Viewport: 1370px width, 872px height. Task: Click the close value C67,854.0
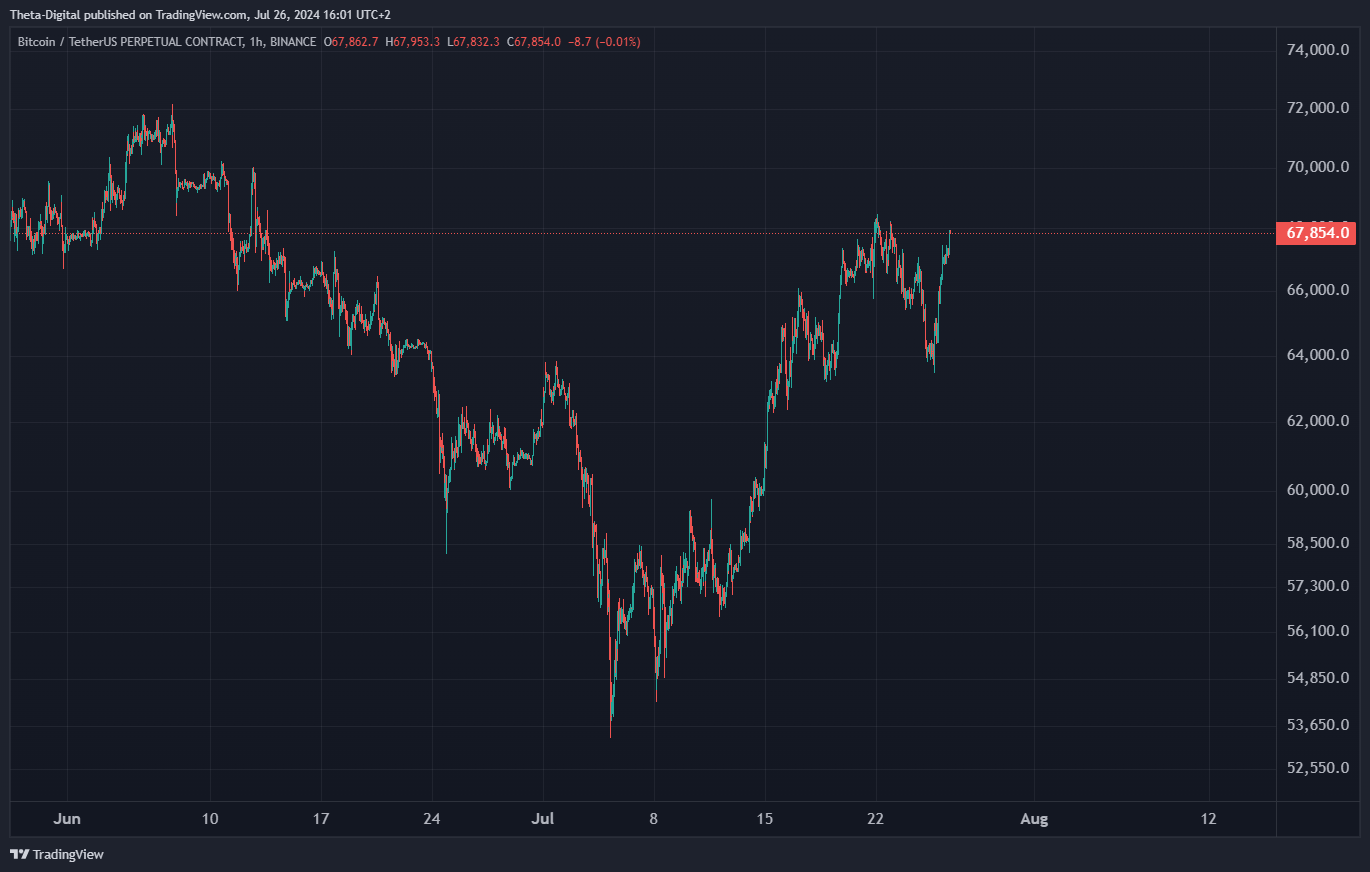(534, 42)
